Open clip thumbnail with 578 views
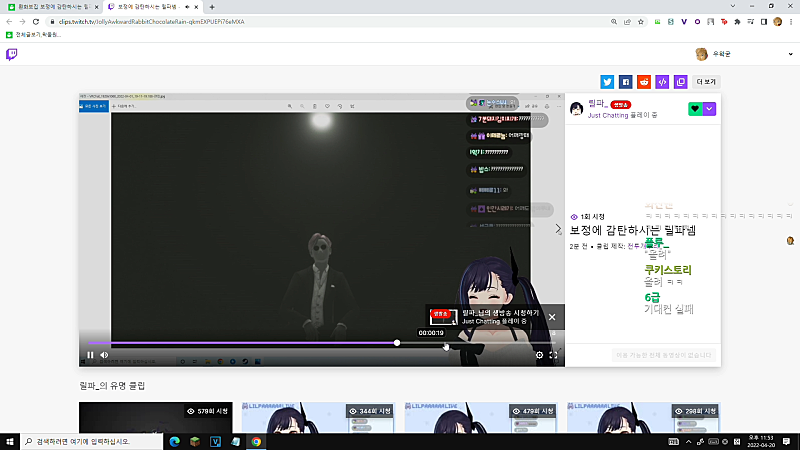Viewport: 800px width, 450px height. pyautogui.click(x=156, y=417)
